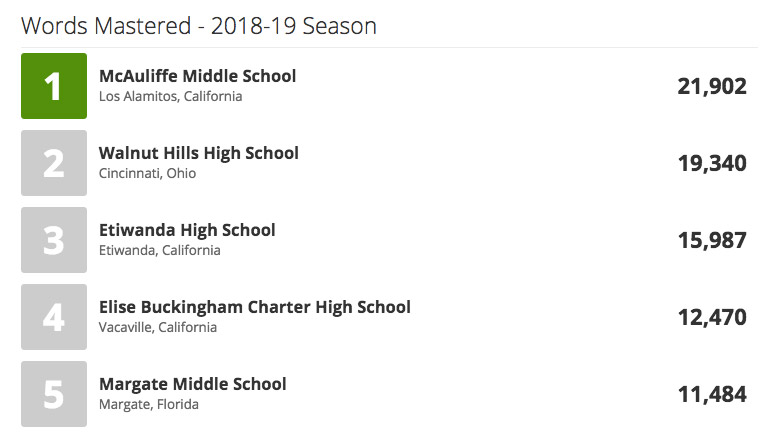Select Etiwanda High School name

(x=187, y=230)
